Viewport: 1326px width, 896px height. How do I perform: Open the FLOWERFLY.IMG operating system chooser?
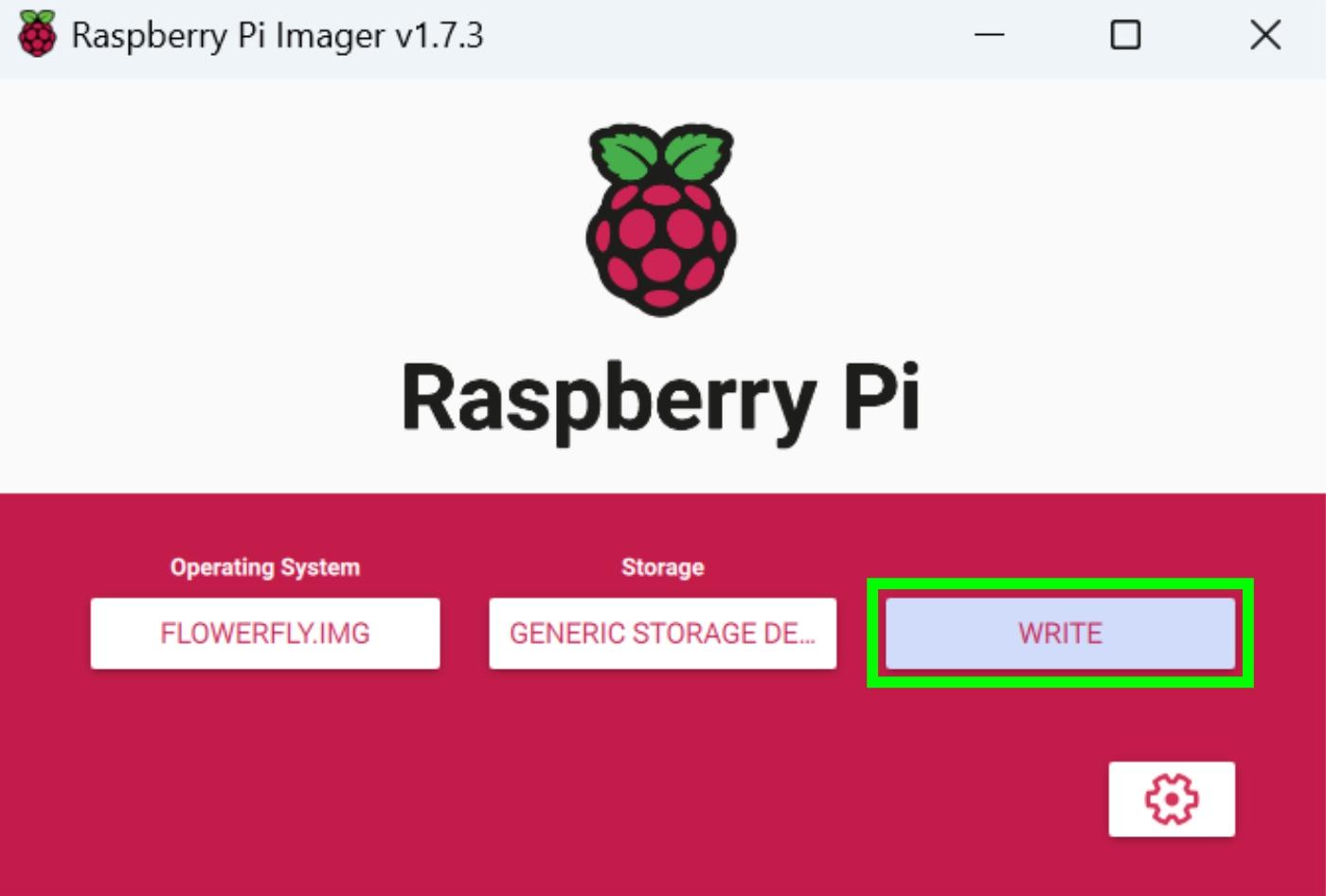point(265,633)
